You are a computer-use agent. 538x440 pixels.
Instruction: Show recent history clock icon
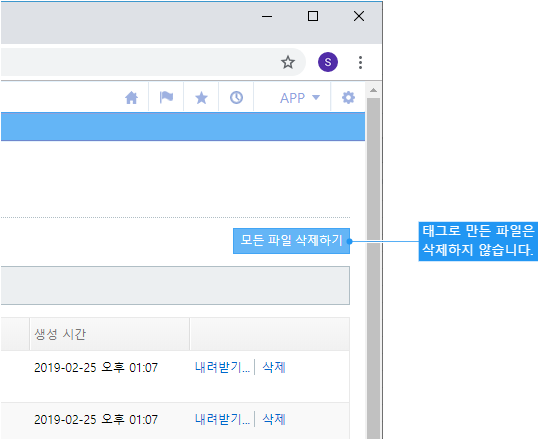pos(236,98)
